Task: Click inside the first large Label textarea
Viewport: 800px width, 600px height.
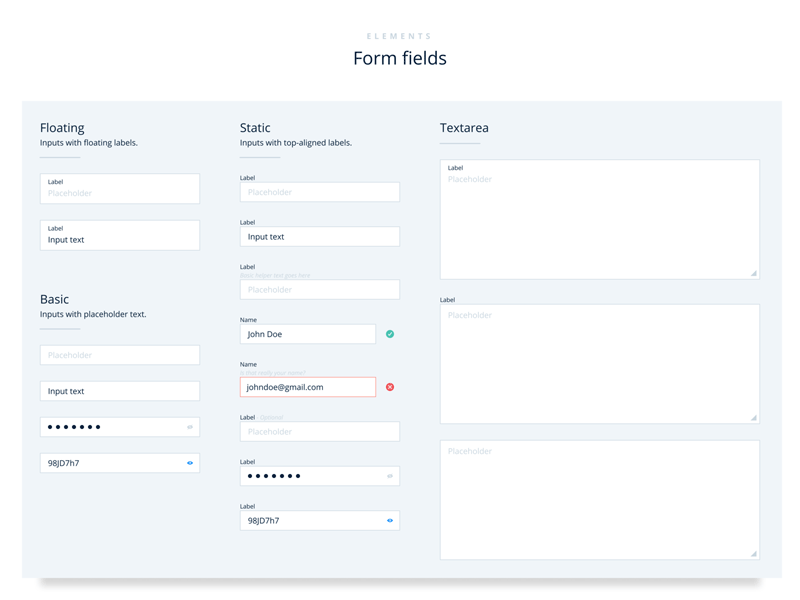Action: point(598,215)
